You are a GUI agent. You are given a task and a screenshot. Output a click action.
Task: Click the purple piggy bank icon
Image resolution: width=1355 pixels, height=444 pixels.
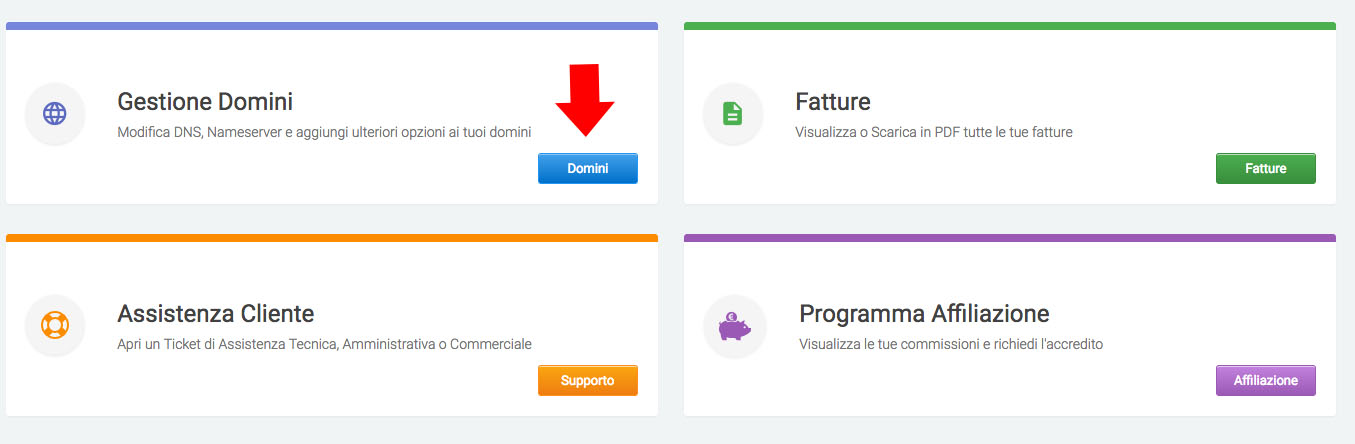(734, 326)
